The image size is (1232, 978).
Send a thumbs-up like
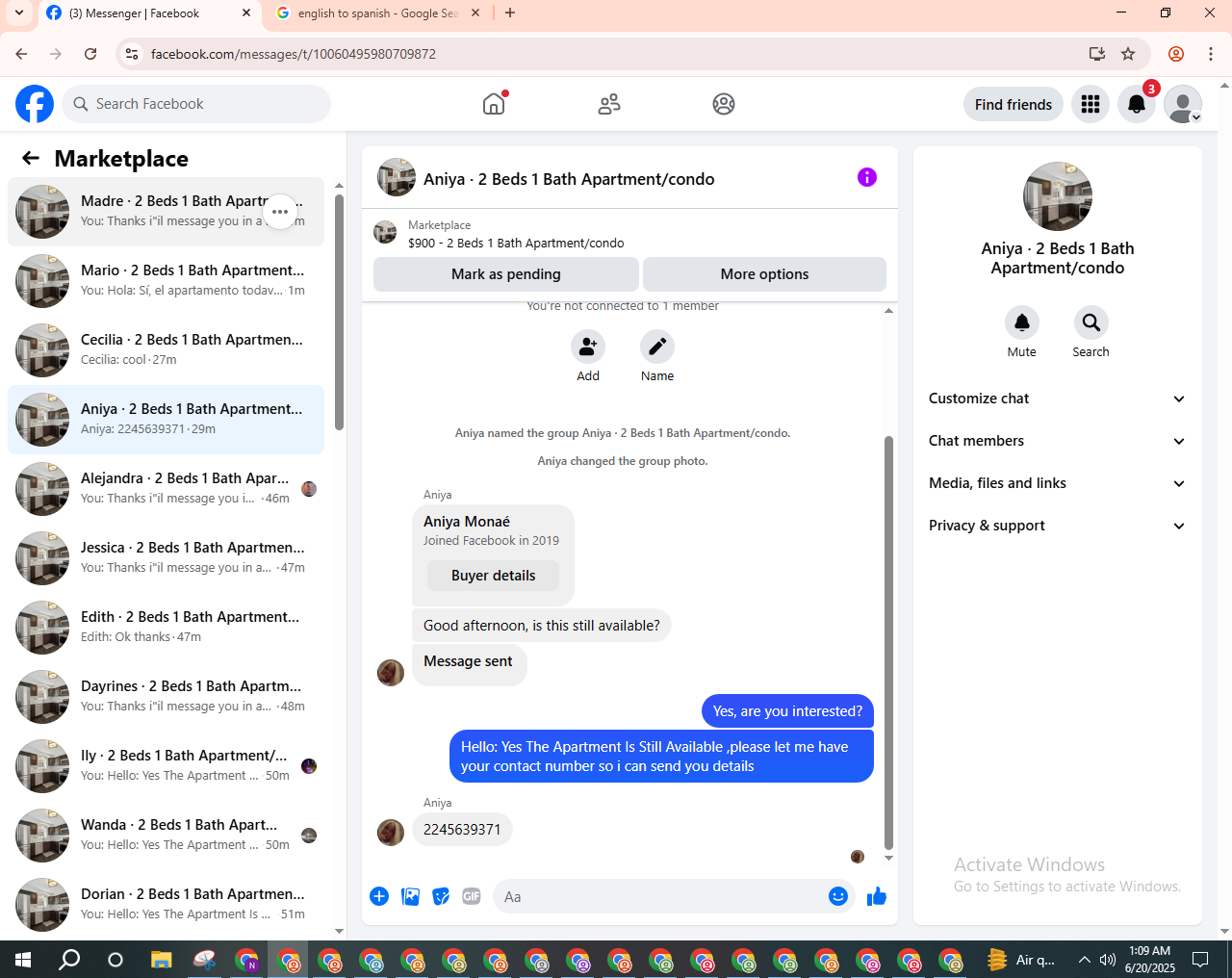pos(877,896)
